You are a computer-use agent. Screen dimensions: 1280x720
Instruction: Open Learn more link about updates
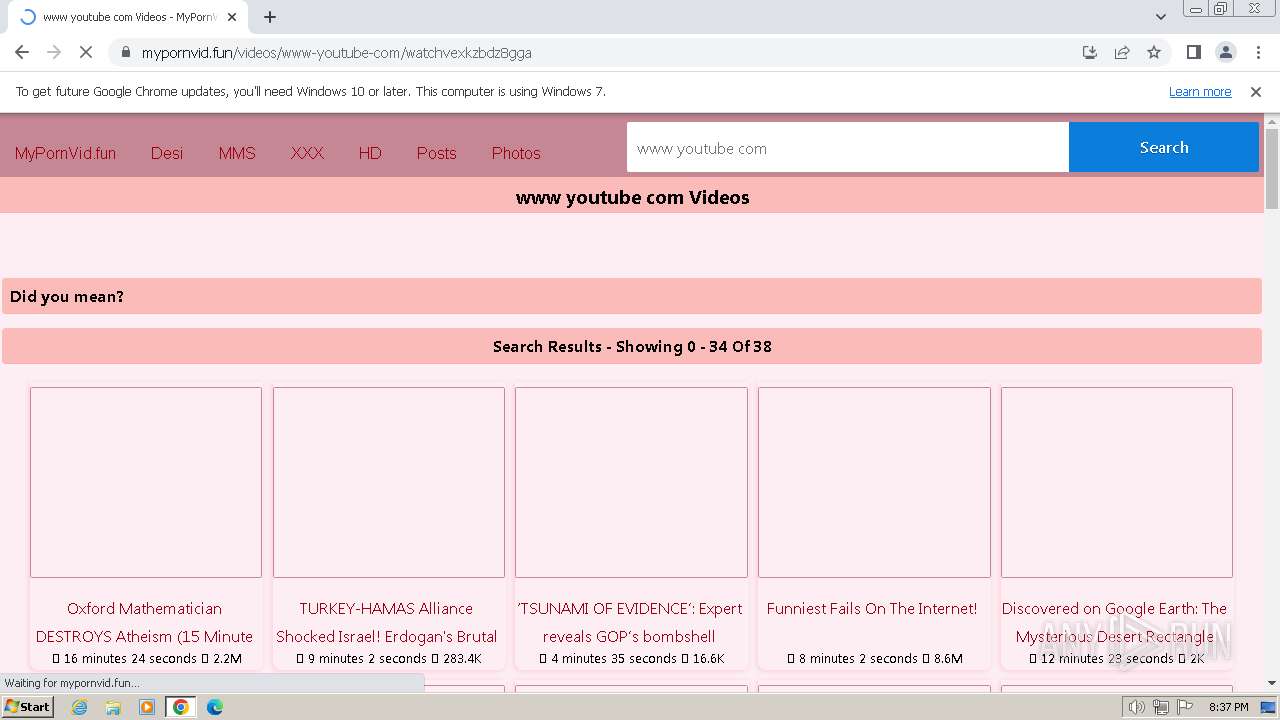(x=1200, y=91)
